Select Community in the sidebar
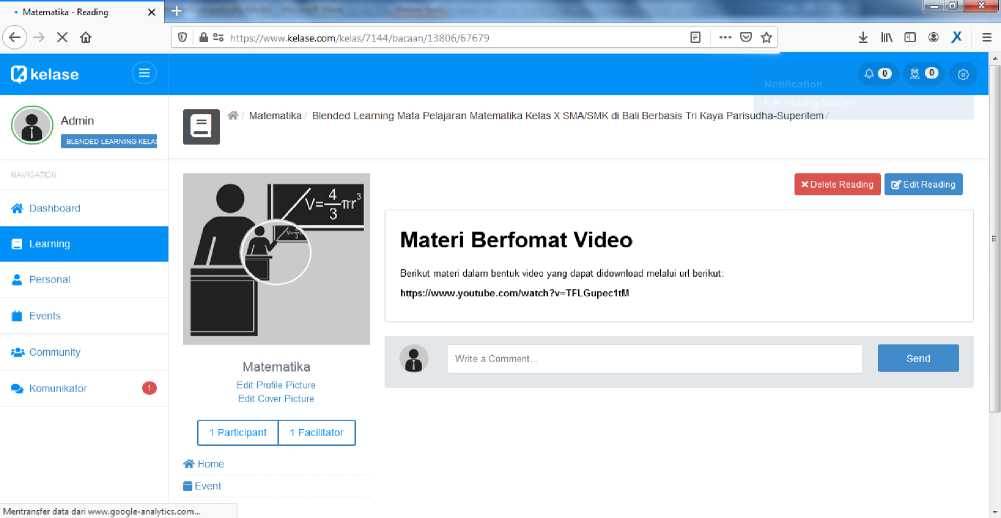1001x518 pixels. [x=54, y=352]
